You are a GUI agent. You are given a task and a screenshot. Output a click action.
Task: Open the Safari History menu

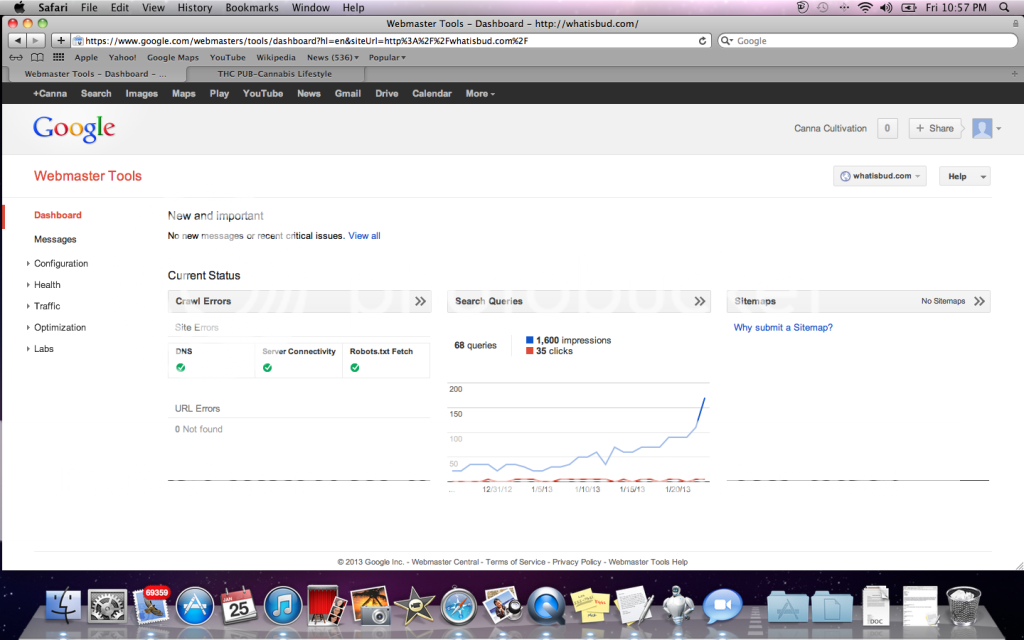click(195, 8)
